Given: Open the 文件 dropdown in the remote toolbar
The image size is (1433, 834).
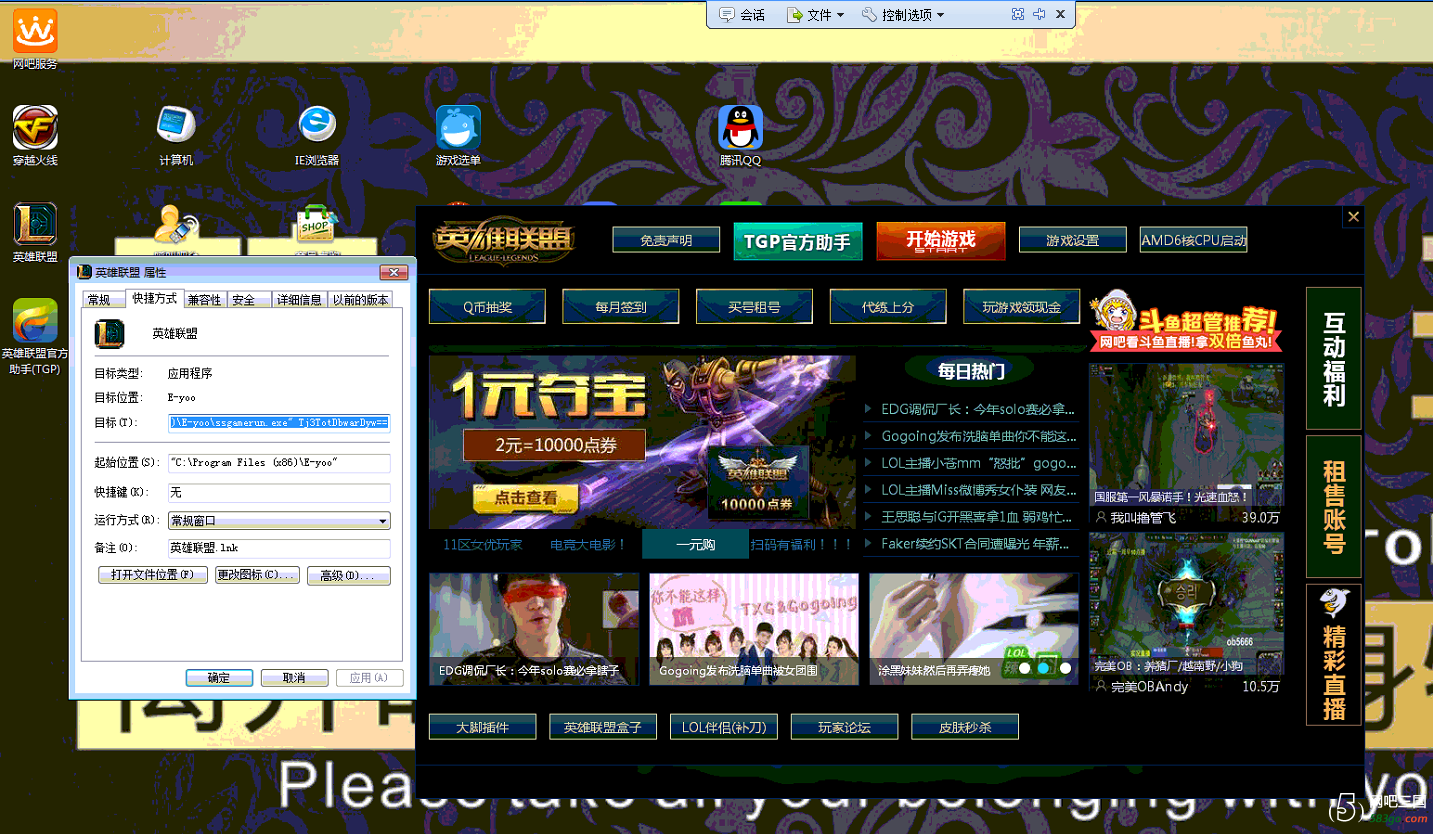Looking at the screenshot, I should pos(815,14).
